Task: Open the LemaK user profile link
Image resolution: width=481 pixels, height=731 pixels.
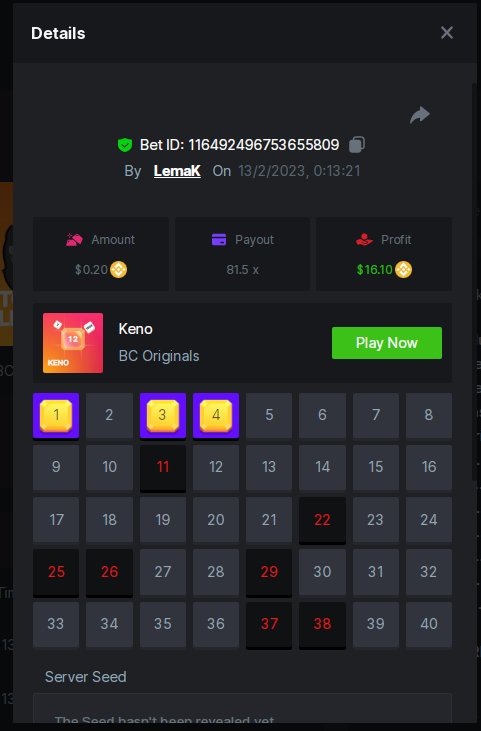Action: pyautogui.click(x=177, y=171)
